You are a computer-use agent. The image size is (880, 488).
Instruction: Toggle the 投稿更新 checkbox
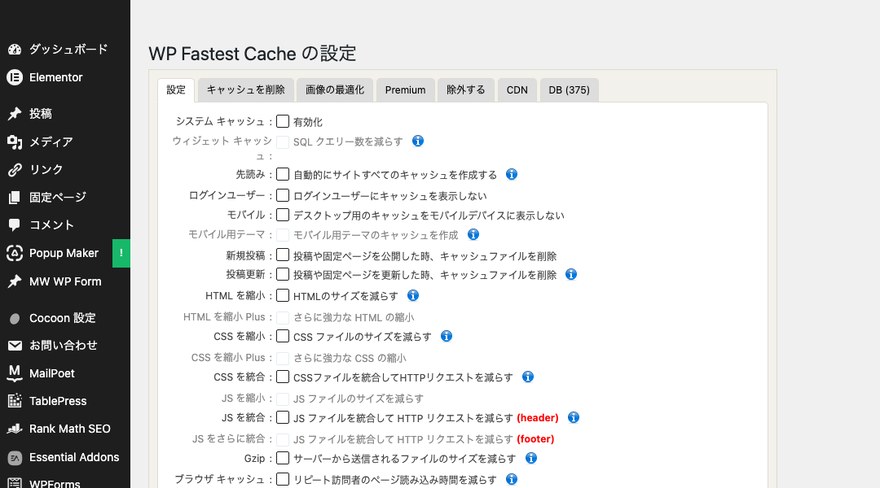(x=283, y=274)
